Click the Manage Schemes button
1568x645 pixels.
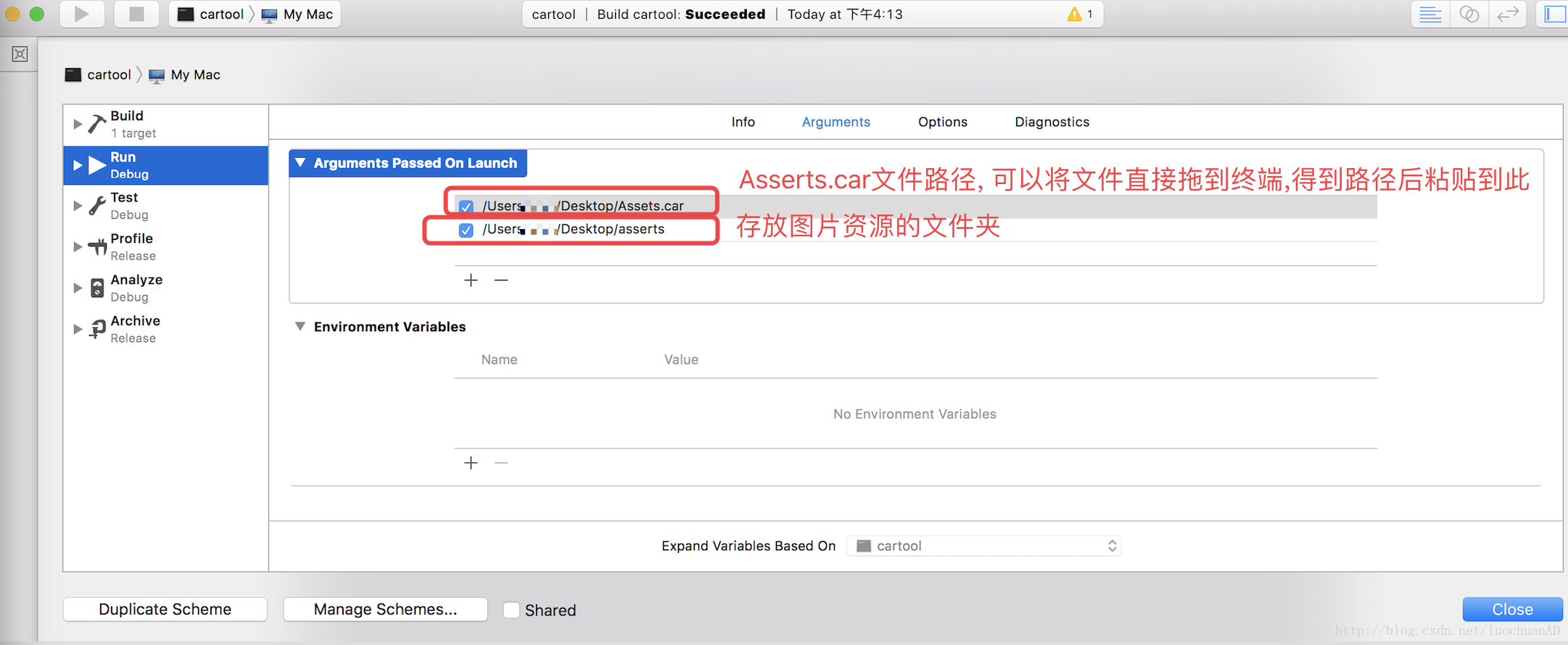[385, 609]
